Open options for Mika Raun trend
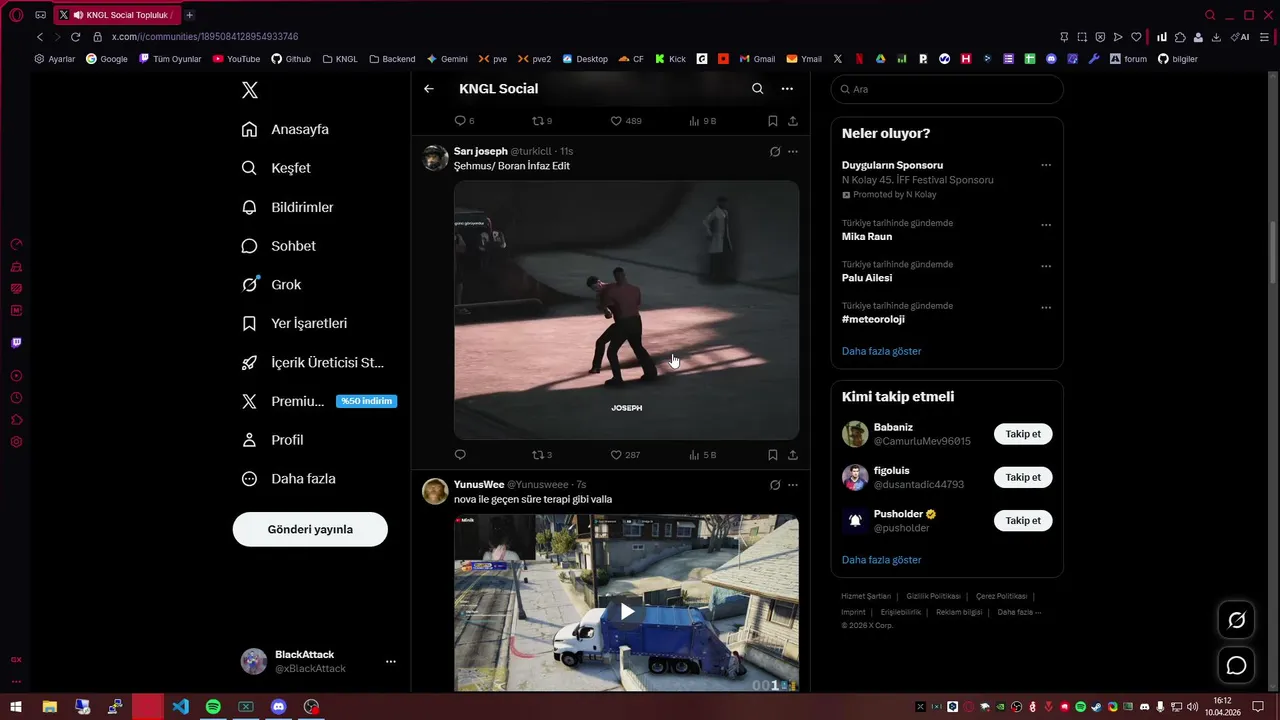 click(1046, 225)
